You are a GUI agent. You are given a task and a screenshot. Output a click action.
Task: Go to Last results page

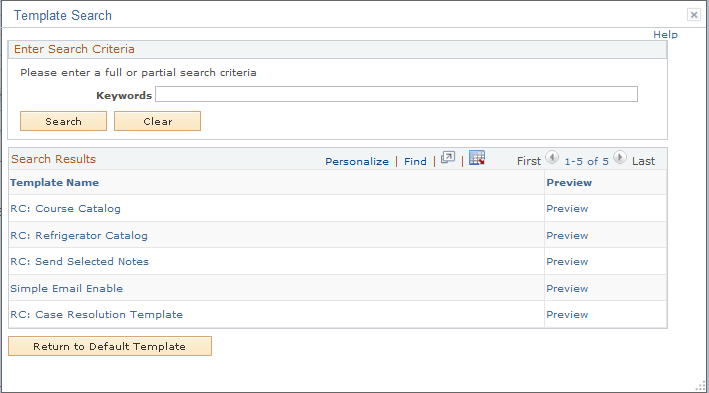point(643,161)
